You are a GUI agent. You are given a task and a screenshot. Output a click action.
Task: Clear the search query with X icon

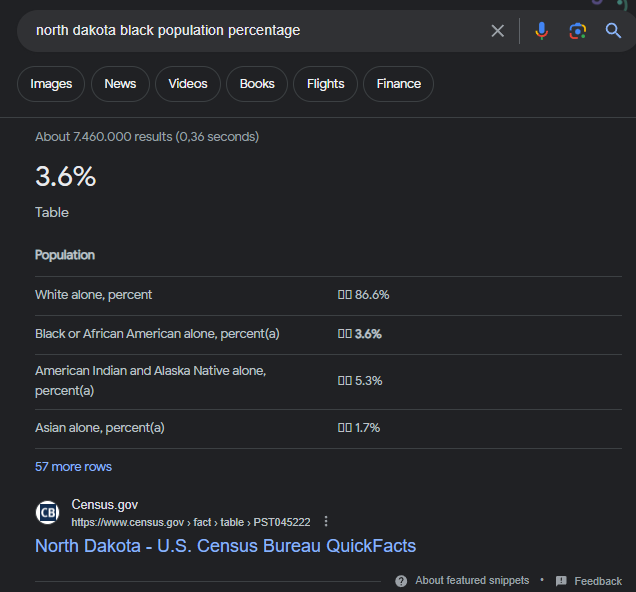point(497,31)
